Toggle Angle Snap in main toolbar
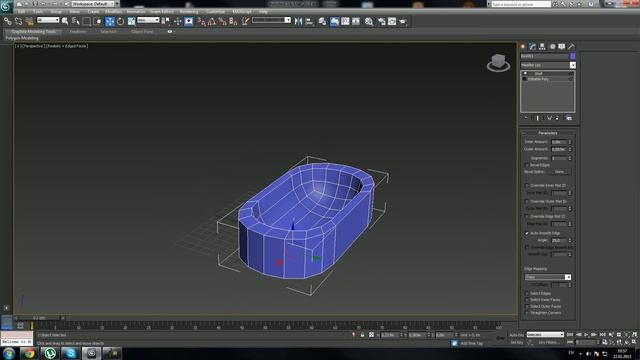The width and height of the screenshot is (640, 360). tap(212, 21)
